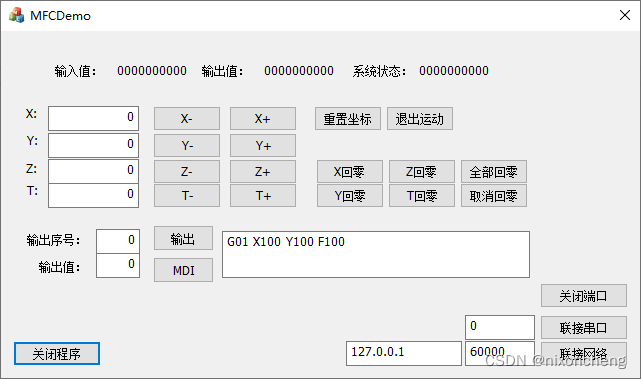Screen dimensions: 641x379
Task: Click the 系统状态: label
Action: coord(379,71)
